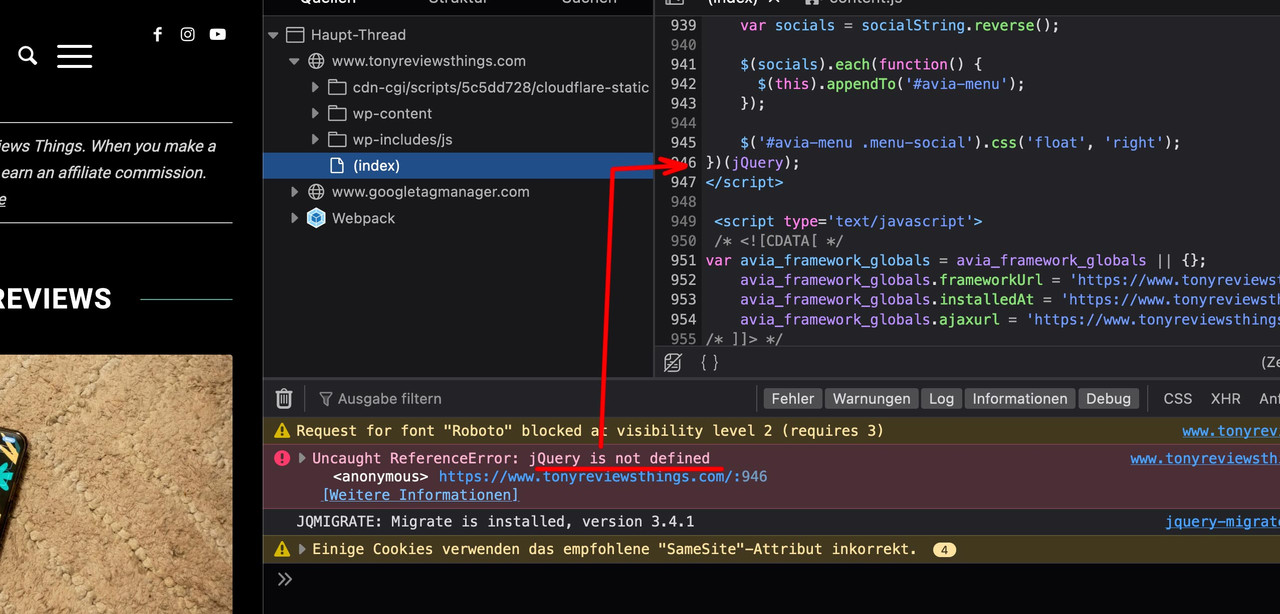Image resolution: width=1280 pixels, height=614 pixels.
Task: Visit the Instagram social icon
Action: pos(187,34)
